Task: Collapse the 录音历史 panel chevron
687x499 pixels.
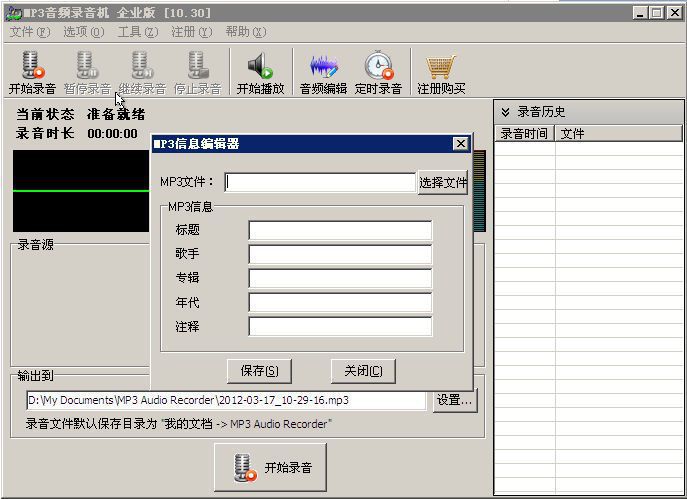Action: [x=505, y=112]
